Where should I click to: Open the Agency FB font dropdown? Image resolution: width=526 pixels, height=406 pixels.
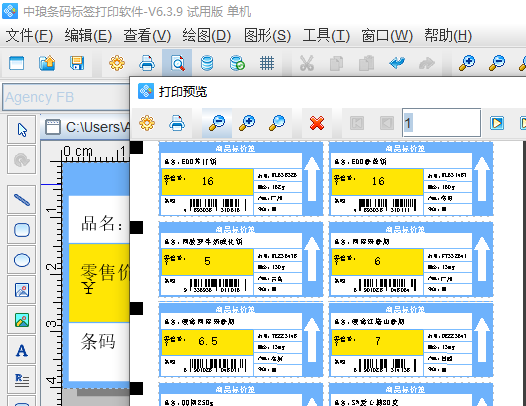tap(66, 97)
